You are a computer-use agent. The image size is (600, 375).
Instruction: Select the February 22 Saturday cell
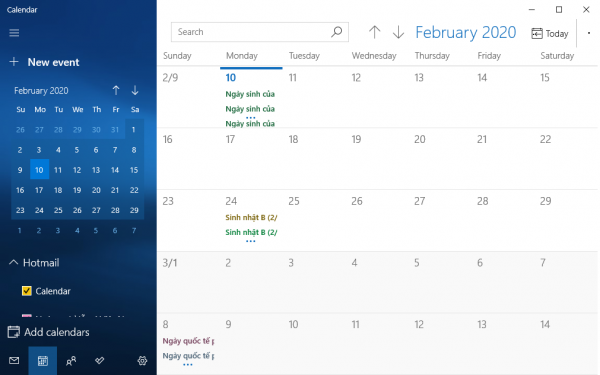(x=566, y=159)
